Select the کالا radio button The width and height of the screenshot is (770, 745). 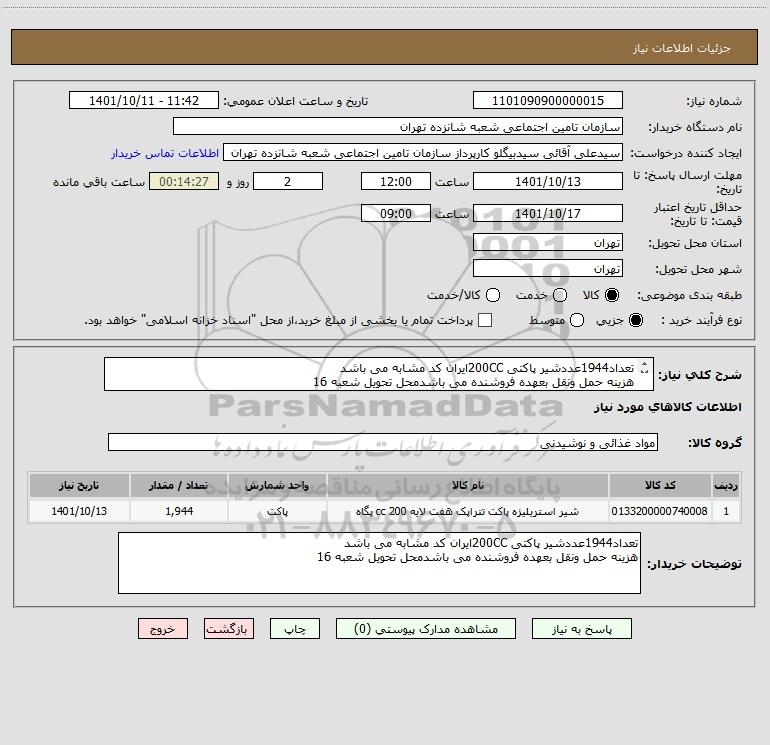click(x=612, y=295)
